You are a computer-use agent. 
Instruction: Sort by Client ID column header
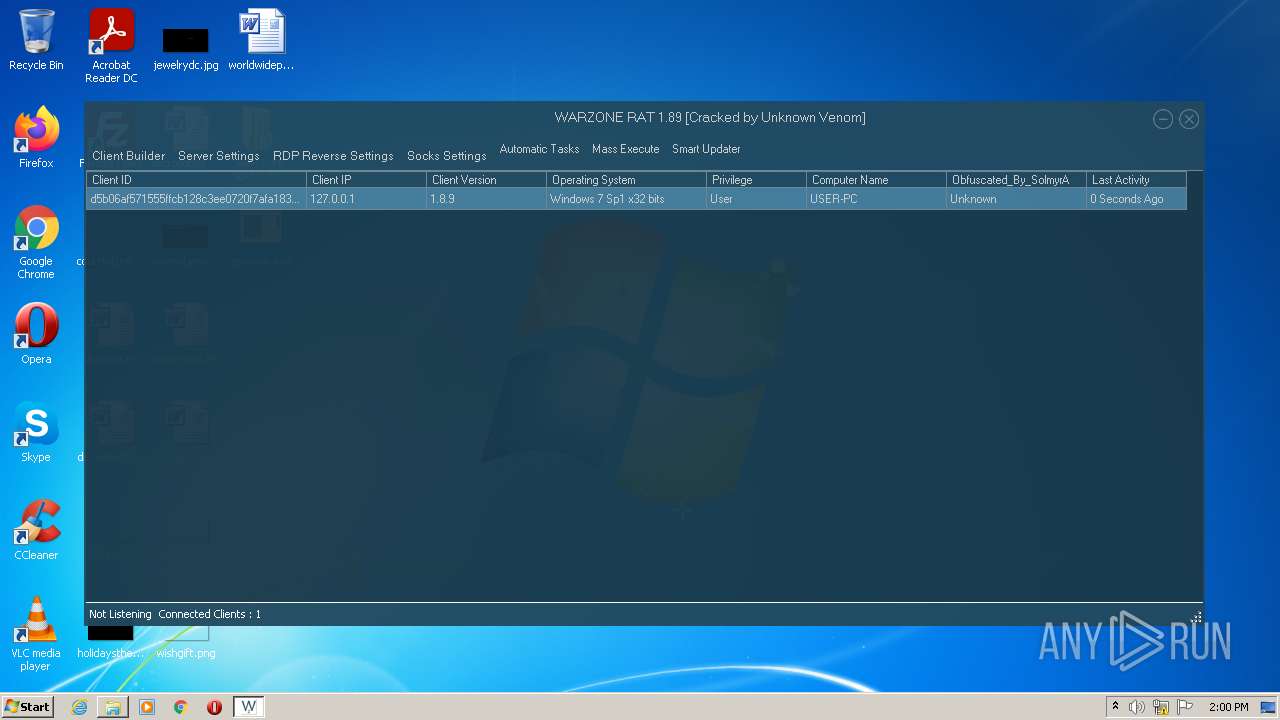(x=196, y=180)
